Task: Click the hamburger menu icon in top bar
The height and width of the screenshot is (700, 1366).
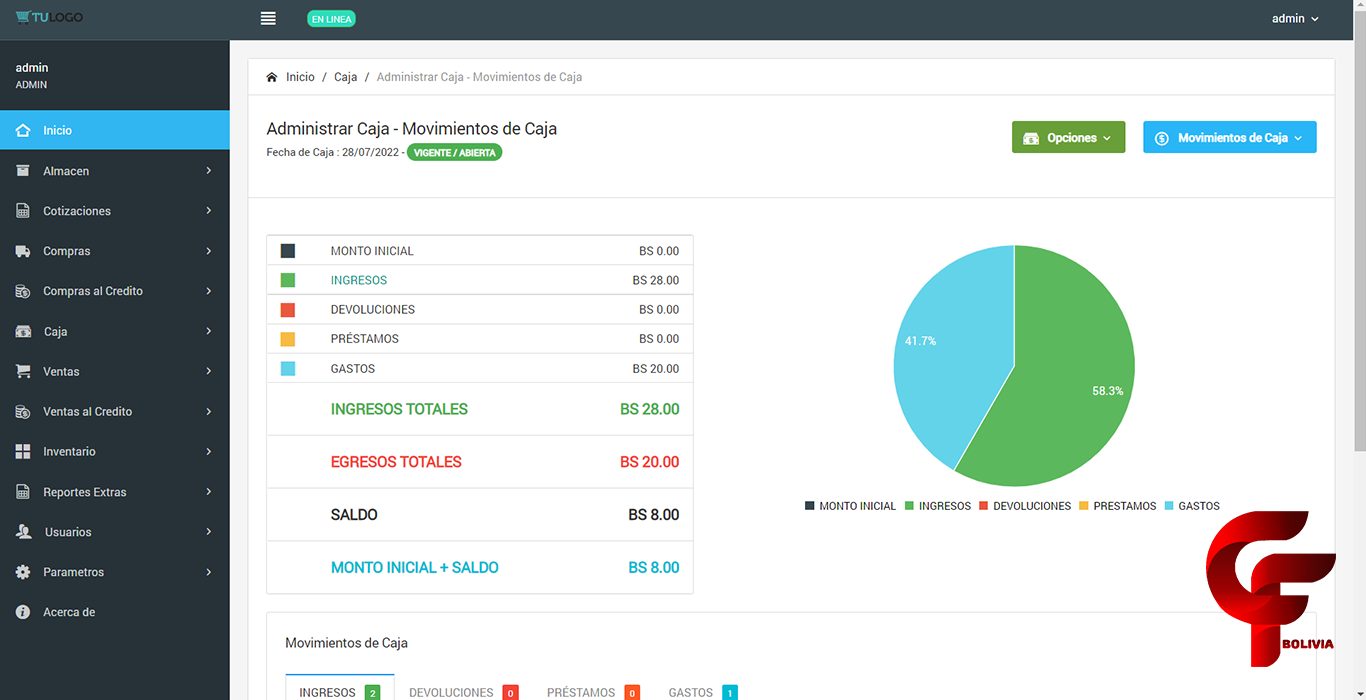Action: tap(268, 18)
